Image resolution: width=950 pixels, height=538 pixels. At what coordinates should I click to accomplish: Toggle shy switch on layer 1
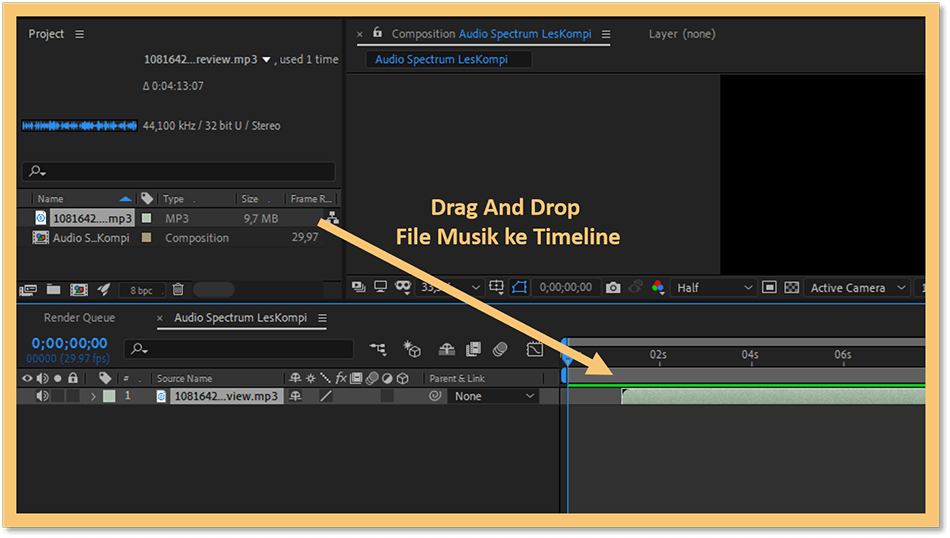coord(296,396)
